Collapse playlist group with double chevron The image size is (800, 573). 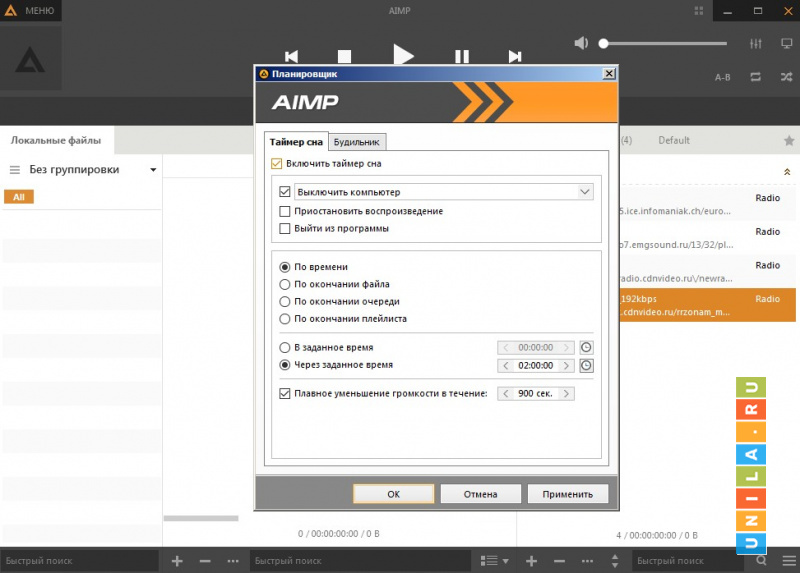tap(787, 172)
